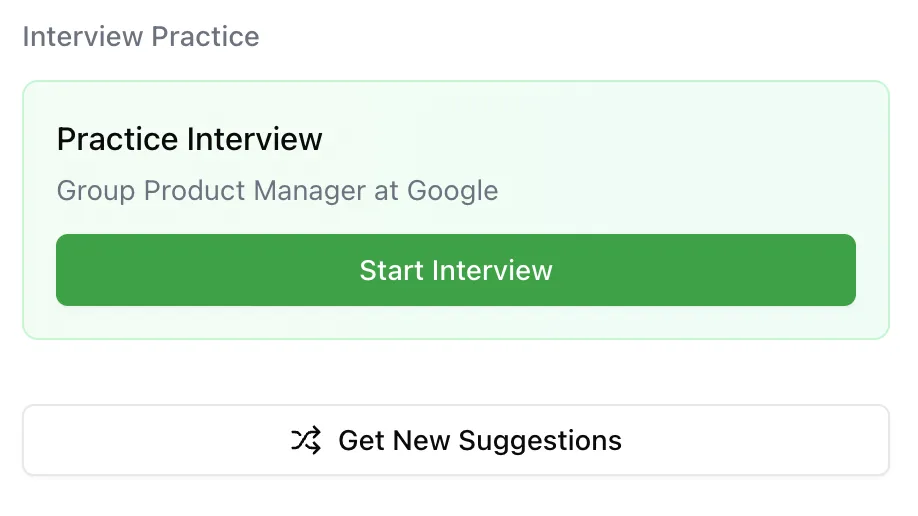Shuffle suggestions using the crossed-arrows icon

[x=306, y=440]
